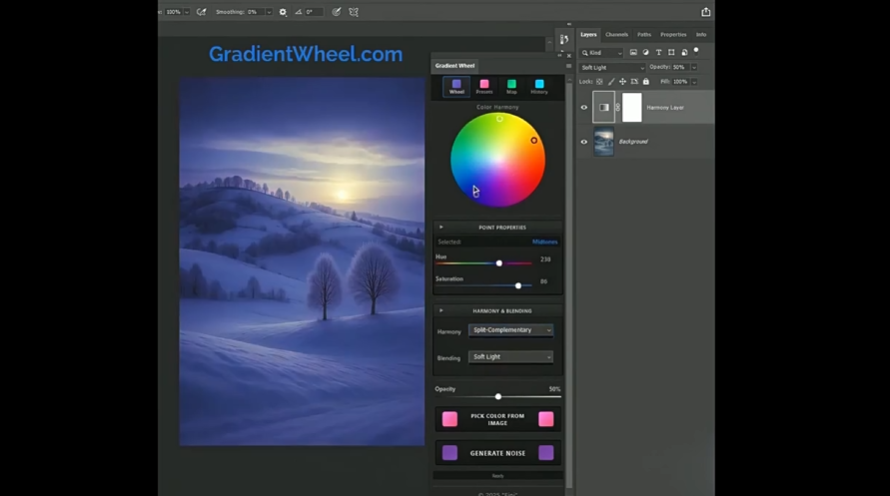Toggle visibility of the Background layer
890x496 pixels.
click(584, 142)
